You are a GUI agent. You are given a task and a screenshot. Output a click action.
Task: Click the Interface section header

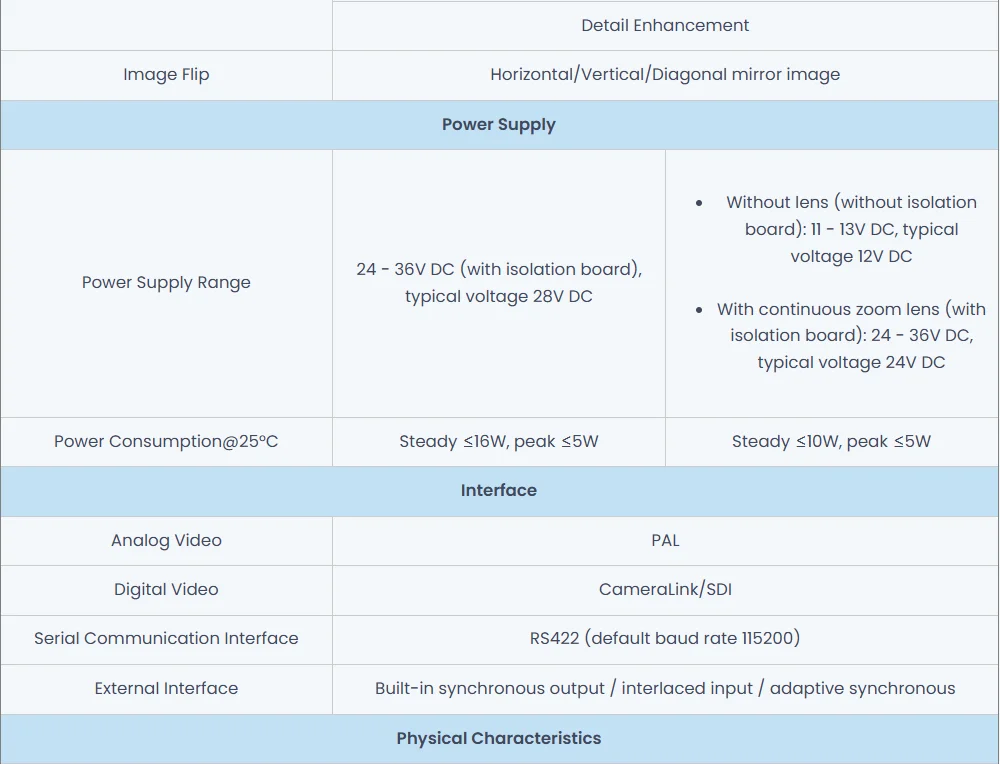[499, 491]
